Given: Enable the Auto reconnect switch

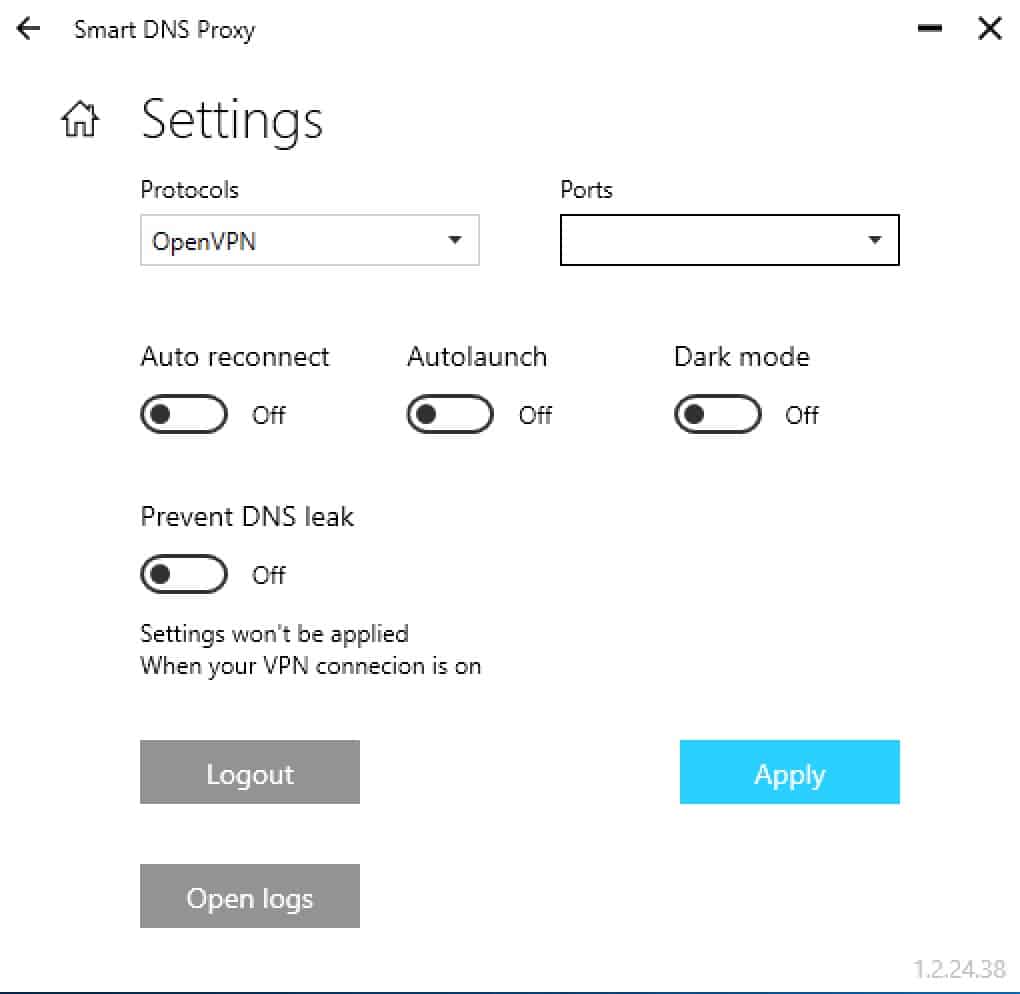Looking at the screenshot, I should (184, 414).
